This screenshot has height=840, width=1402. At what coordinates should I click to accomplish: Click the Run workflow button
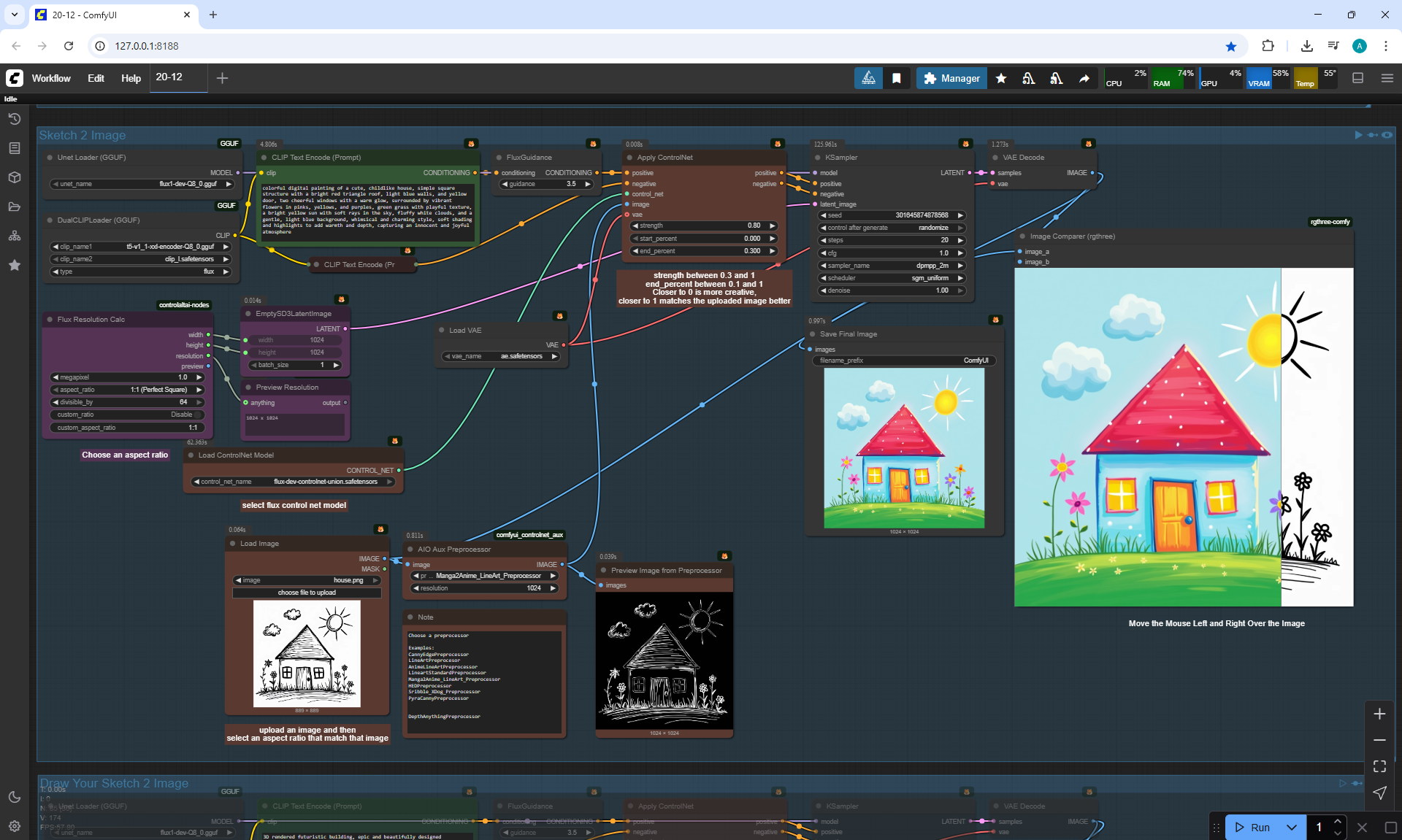pos(1253,827)
